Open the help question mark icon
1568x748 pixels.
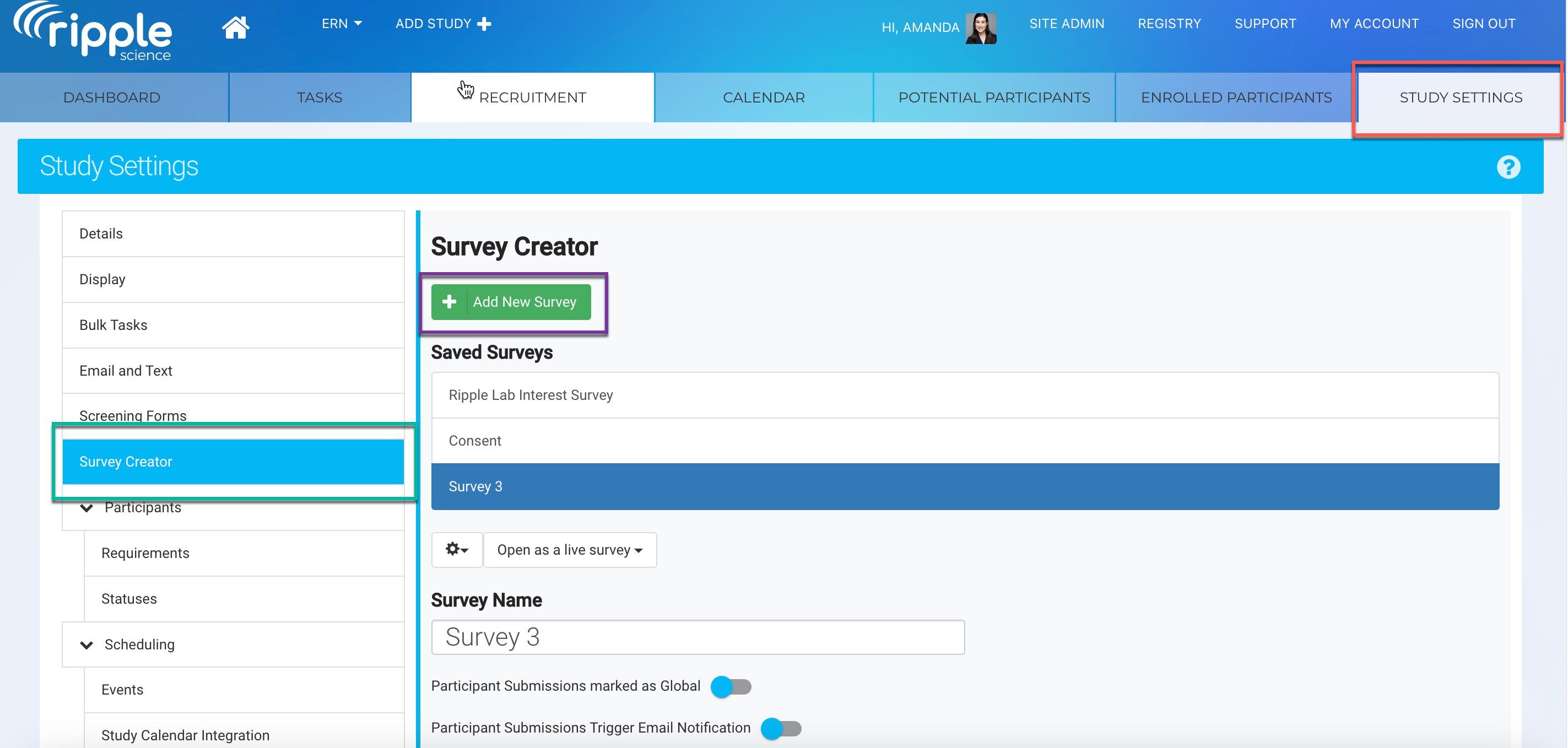(1508, 167)
